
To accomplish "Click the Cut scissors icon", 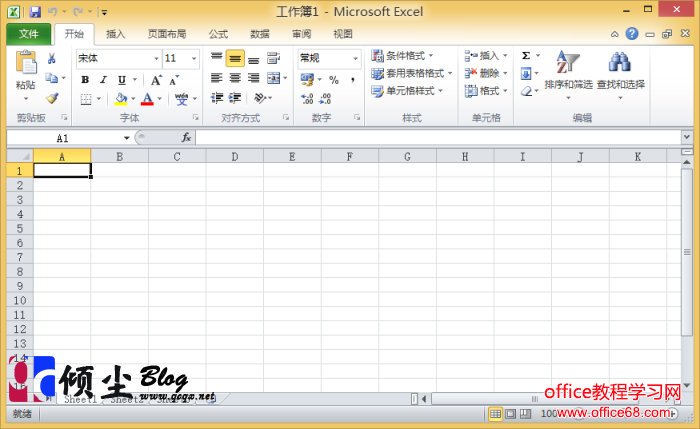I will pos(52,58).
